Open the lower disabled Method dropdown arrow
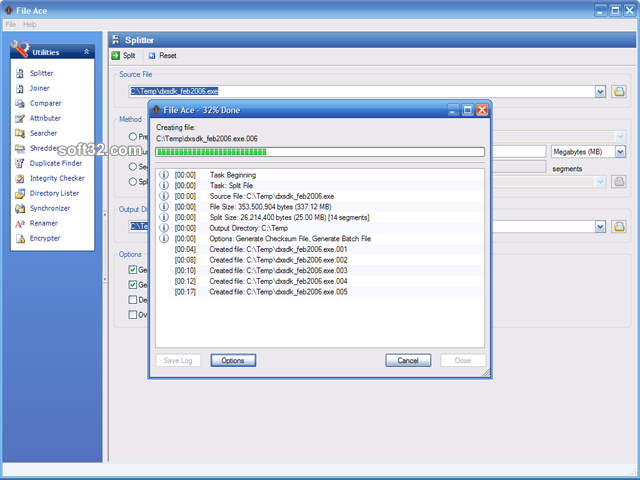This screenshot has height=480, width=640. click(x=600, y=182)
